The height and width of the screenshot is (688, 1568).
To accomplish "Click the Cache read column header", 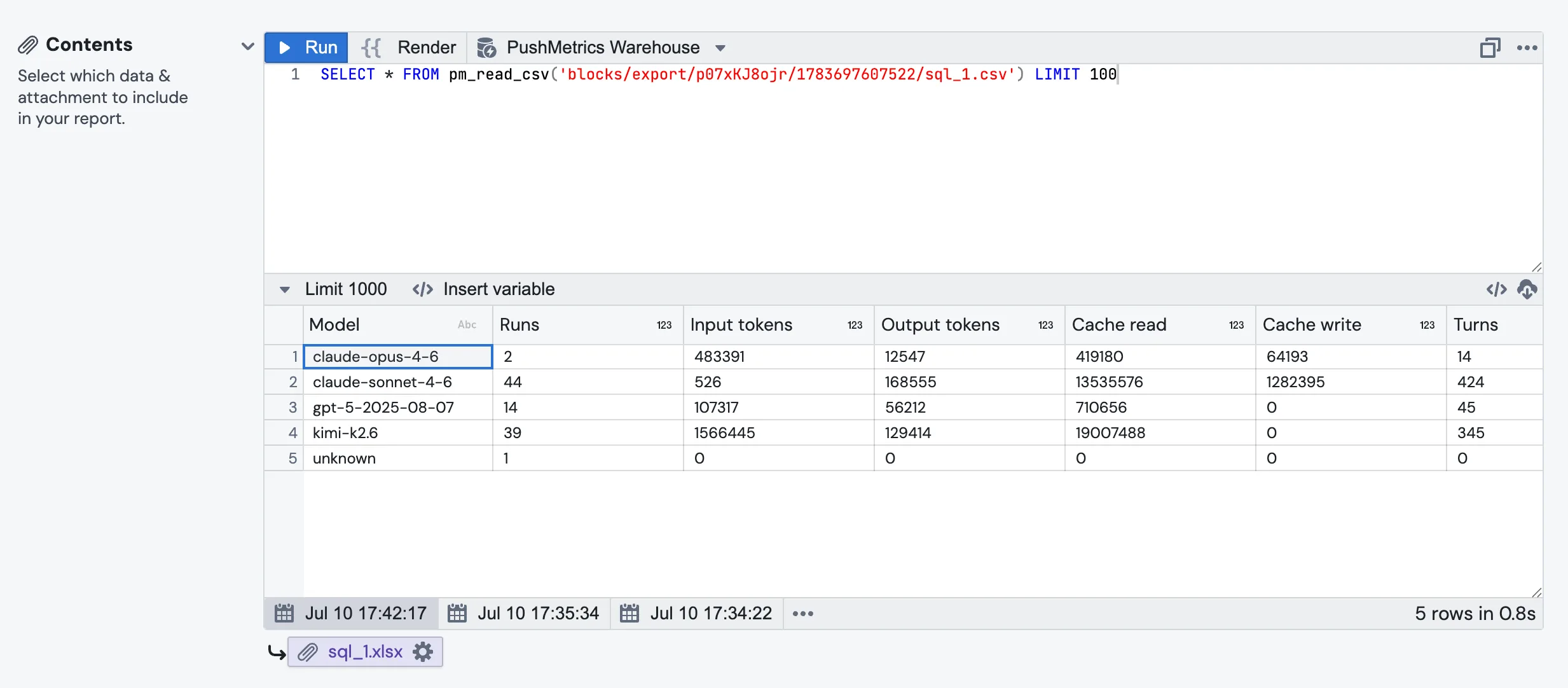I will coord(1160,325).
